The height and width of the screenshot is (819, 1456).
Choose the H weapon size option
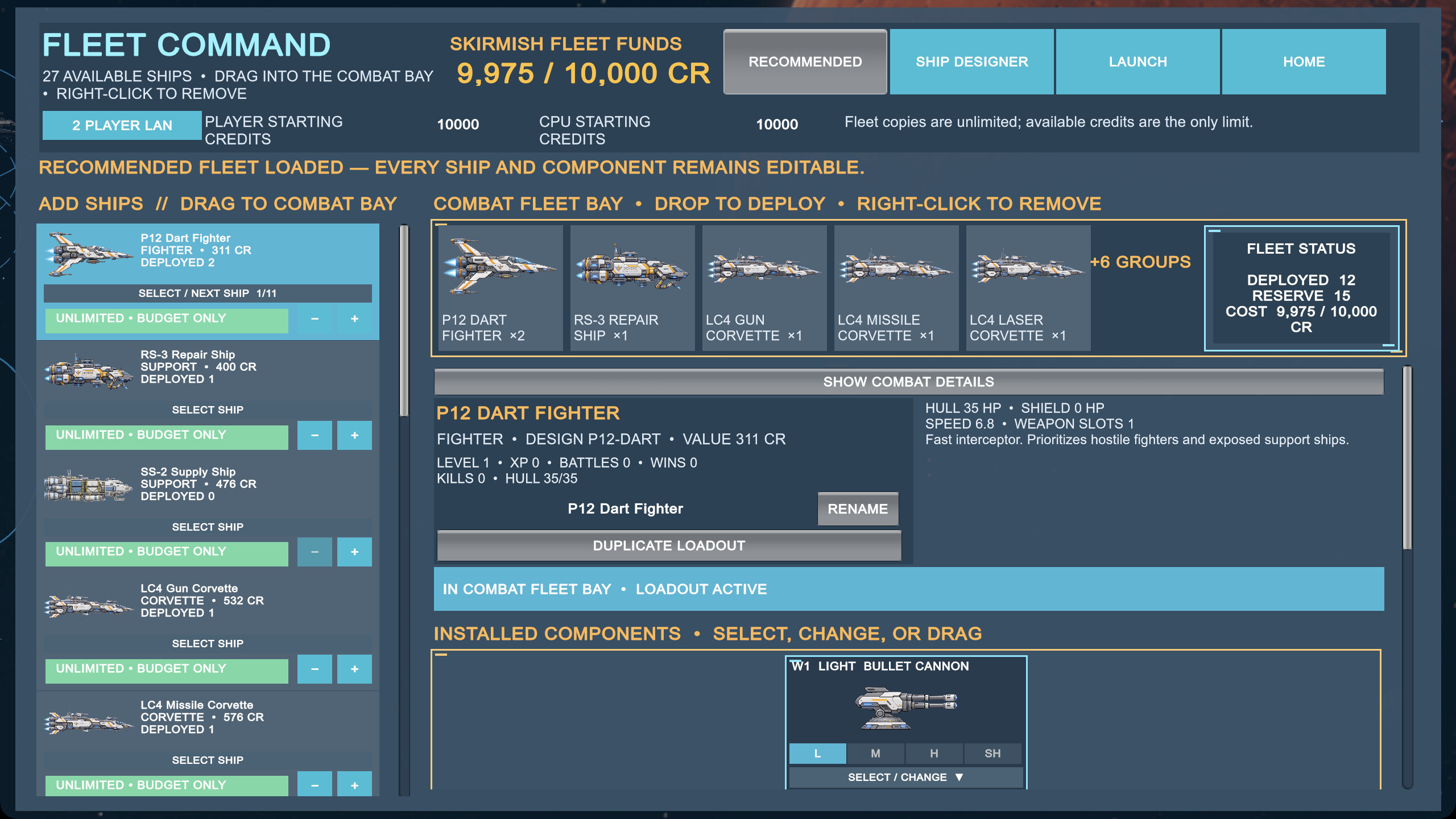tap(934, 754)
